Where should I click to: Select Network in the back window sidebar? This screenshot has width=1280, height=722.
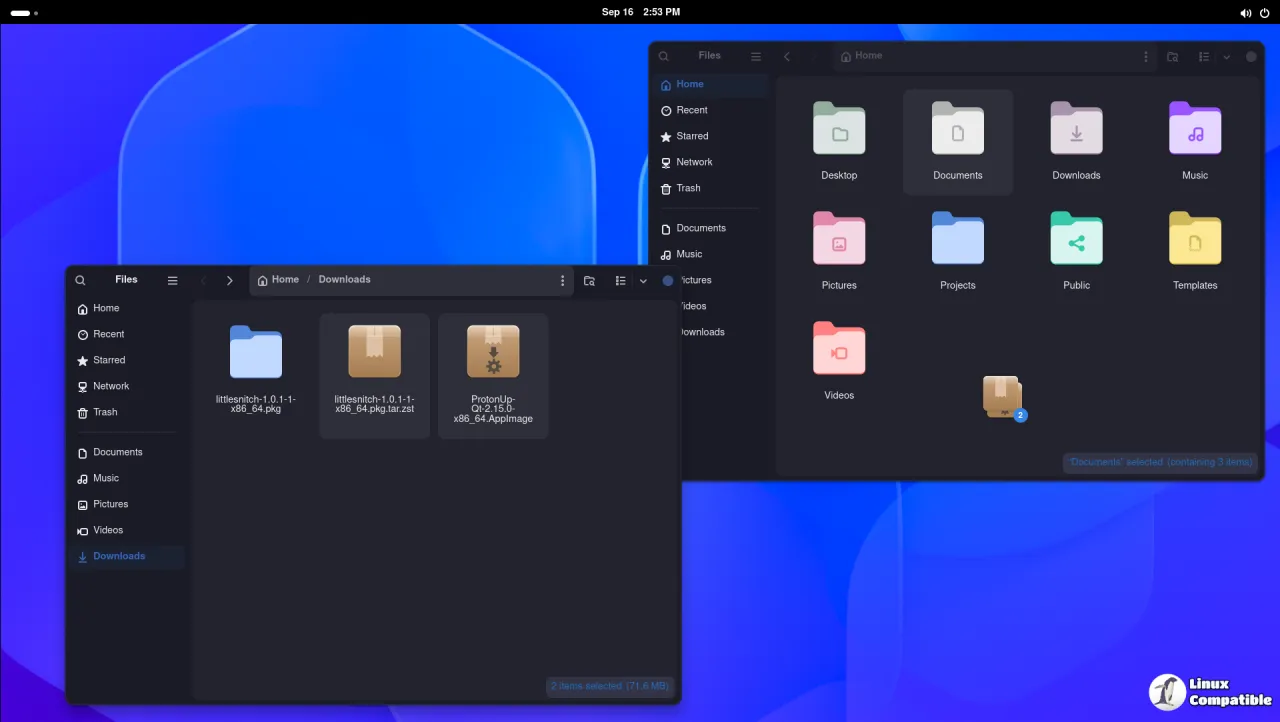(x=711, y=162)
